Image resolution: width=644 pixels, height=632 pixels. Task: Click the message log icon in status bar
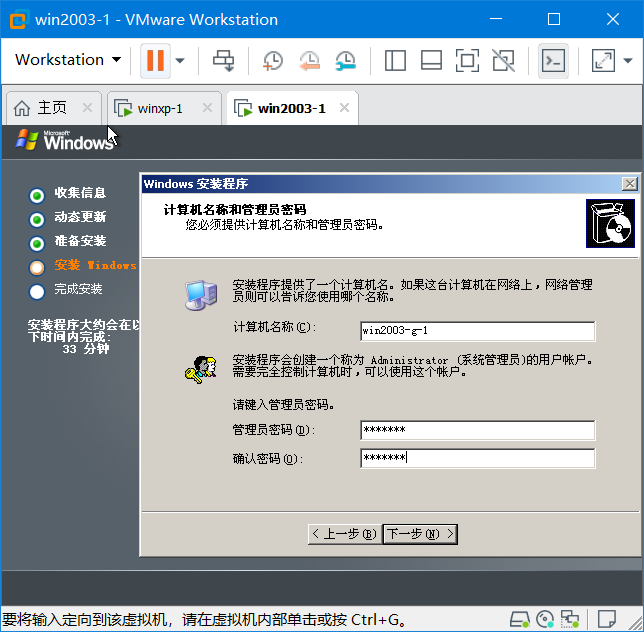tap(606, 619)
